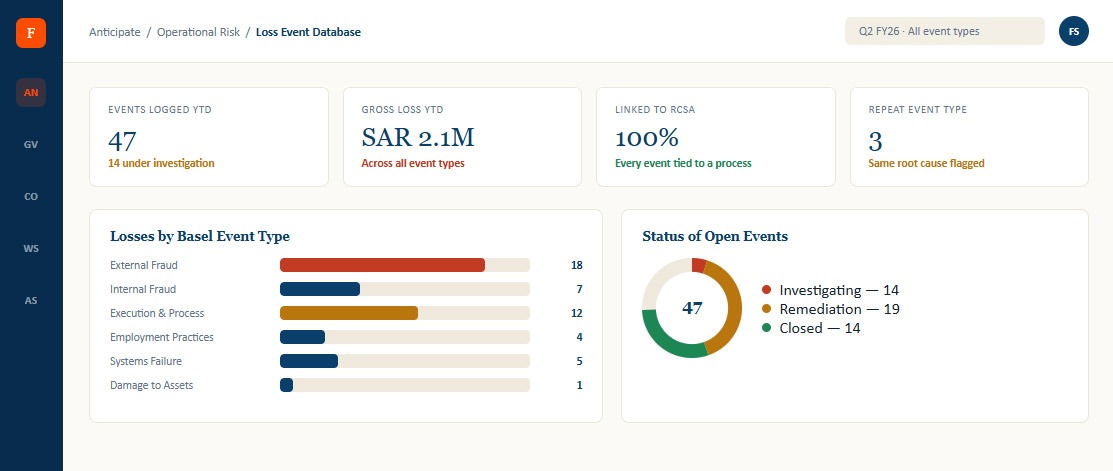The height and width of the screenshot is (471, 1113).
Task: Open the AS sidebar module
Action: (31, 300)
